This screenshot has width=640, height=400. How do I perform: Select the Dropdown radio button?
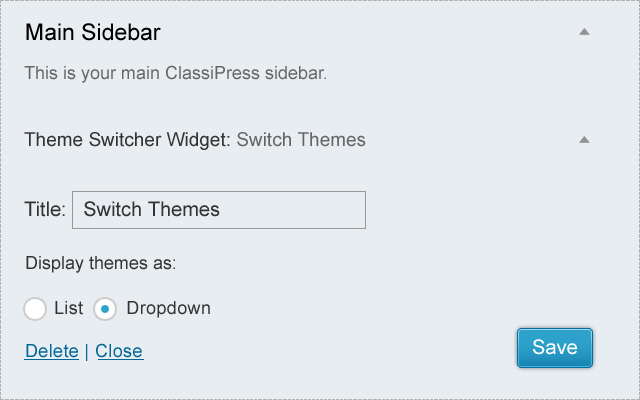click(x=106, y=308)
